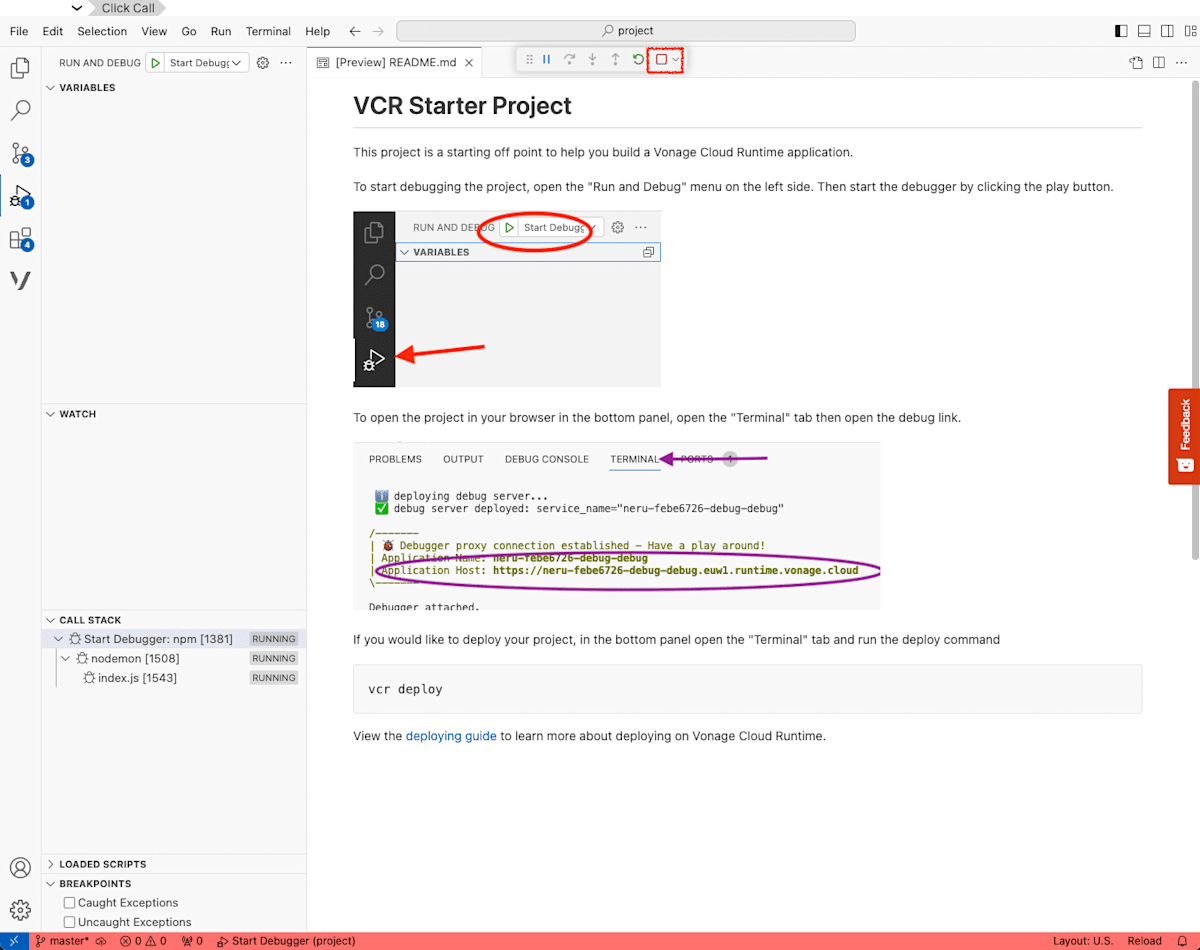Grab the debug toolbar drag handle
This screenshot has width=1200, height=950.
coord(529,60)
